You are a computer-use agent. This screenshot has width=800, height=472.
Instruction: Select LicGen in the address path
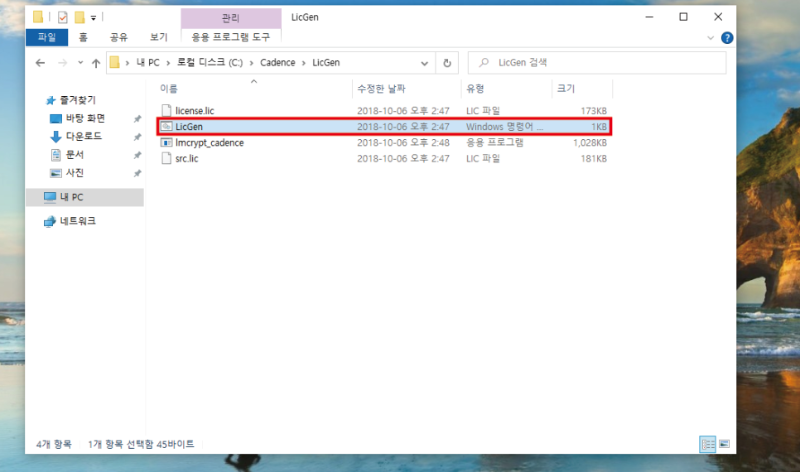point(326,63)
